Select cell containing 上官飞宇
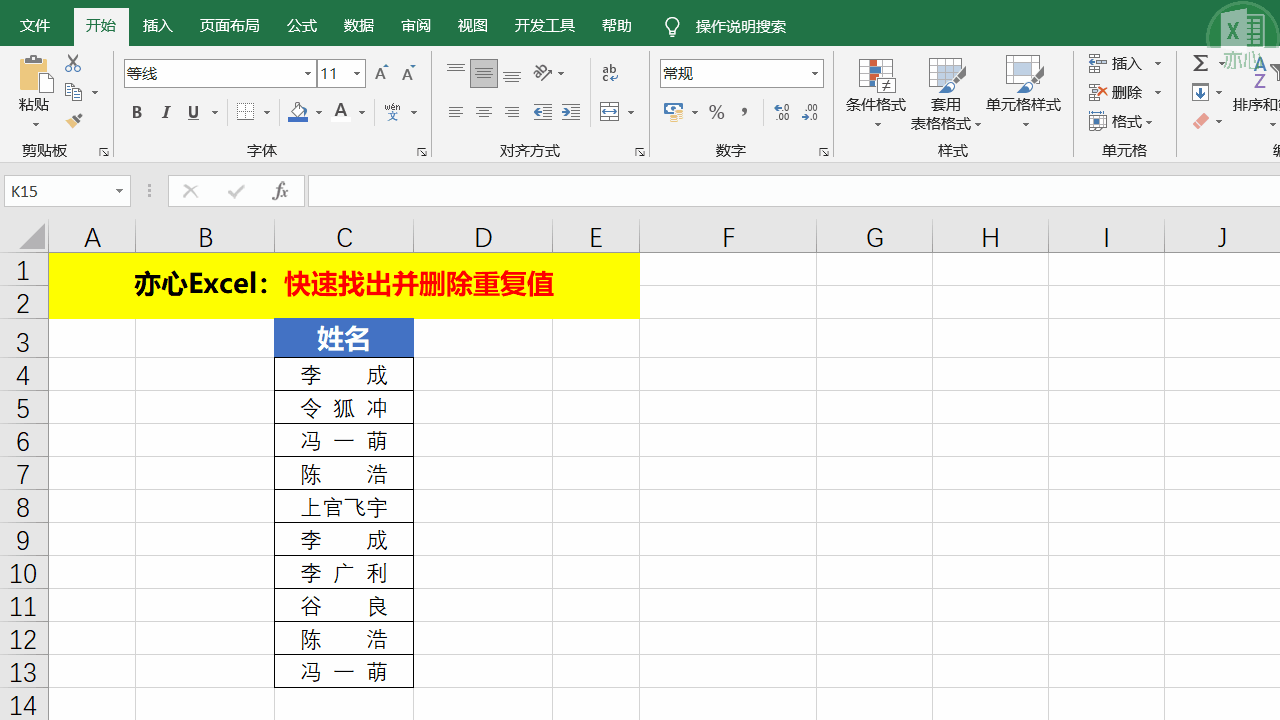This screenshot has width=1280, height=720. coord(344,507)
